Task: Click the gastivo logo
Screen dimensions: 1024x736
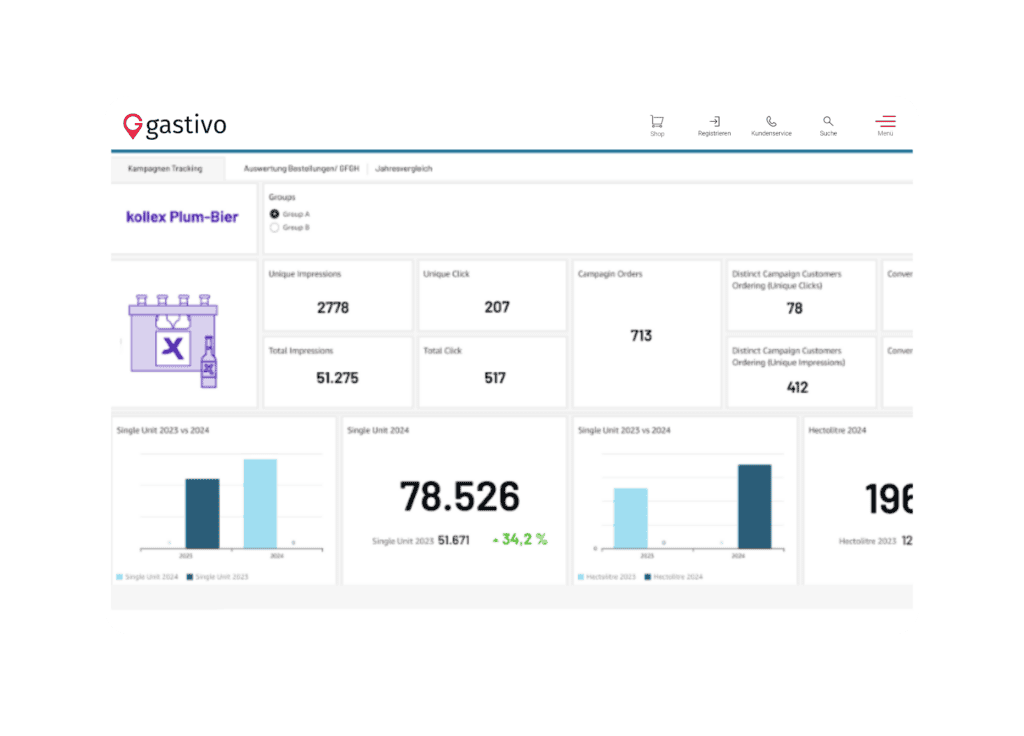Action: point(175,125)
